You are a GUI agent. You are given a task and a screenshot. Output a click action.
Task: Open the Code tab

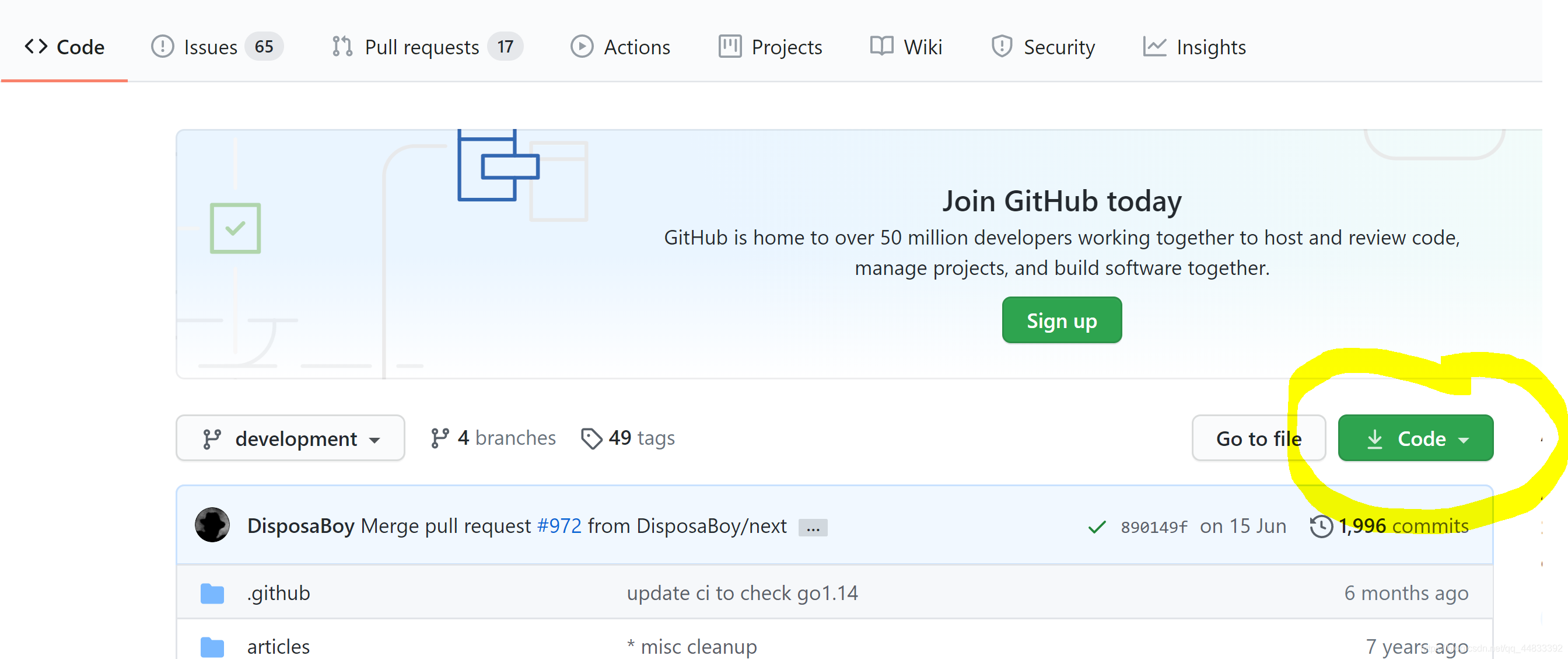64,47
